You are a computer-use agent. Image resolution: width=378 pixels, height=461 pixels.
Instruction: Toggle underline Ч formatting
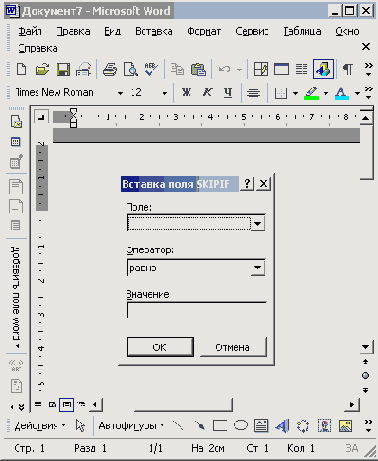pos(228,93)
